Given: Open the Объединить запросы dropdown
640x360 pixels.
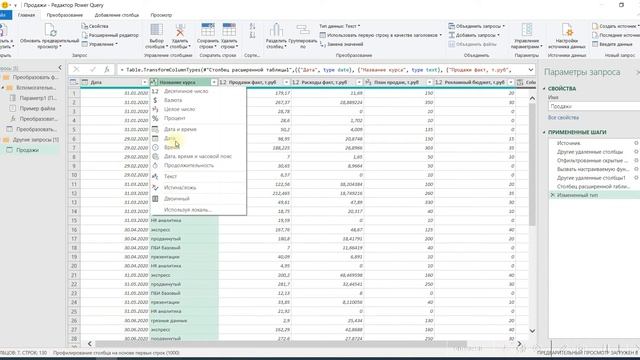Looking at the screenshot, I should click(x=477, y=26).
